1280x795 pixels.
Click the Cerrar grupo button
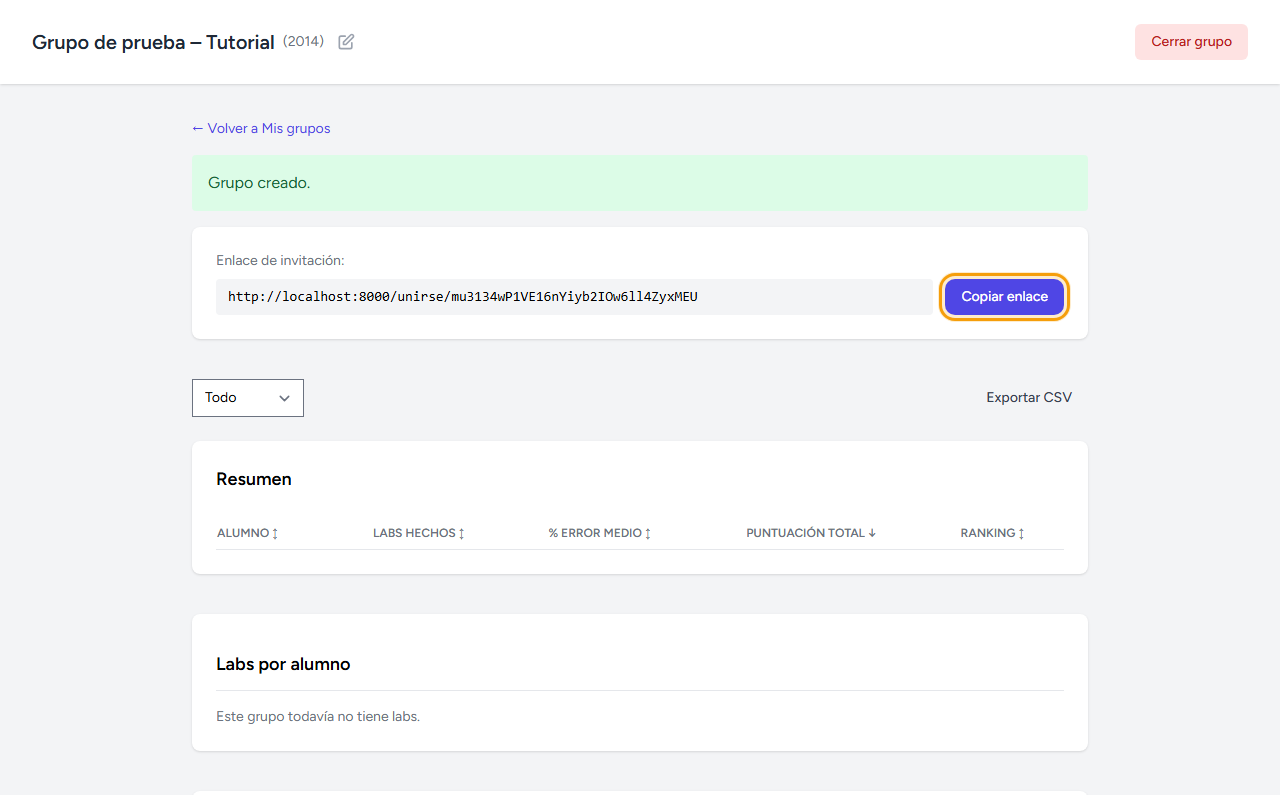pos(1191,42)
